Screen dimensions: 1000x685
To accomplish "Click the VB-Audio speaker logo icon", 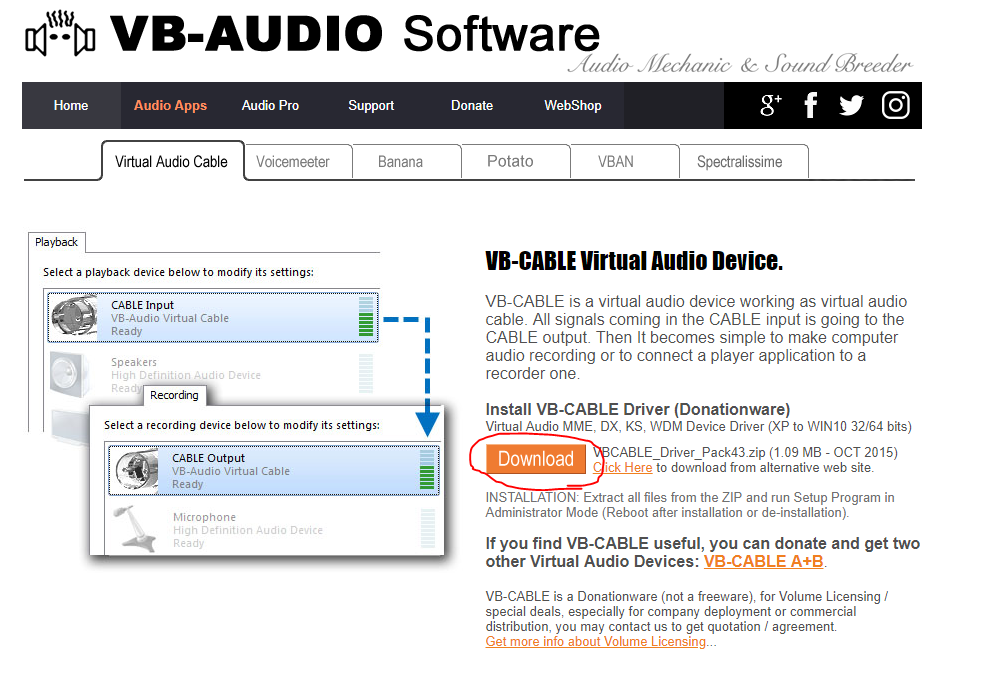I will [x=60, y=34].
